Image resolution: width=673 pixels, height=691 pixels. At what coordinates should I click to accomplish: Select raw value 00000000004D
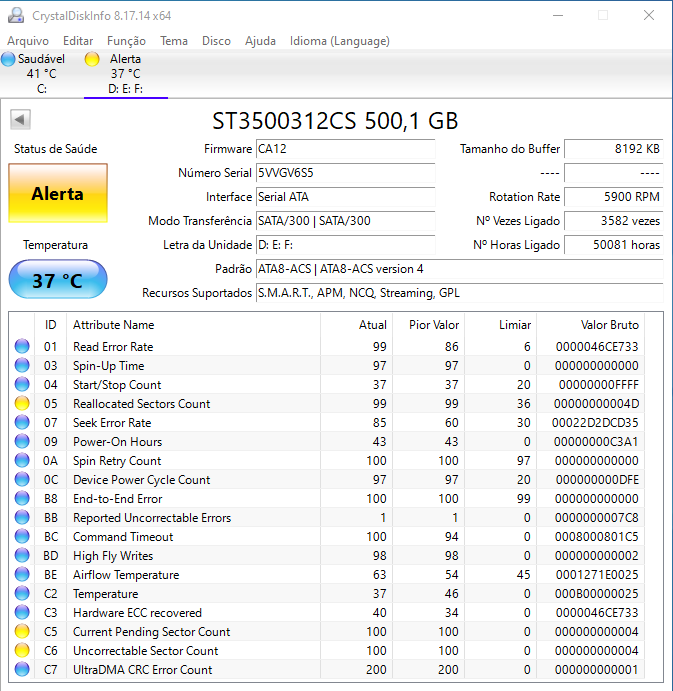click(596, 404)
